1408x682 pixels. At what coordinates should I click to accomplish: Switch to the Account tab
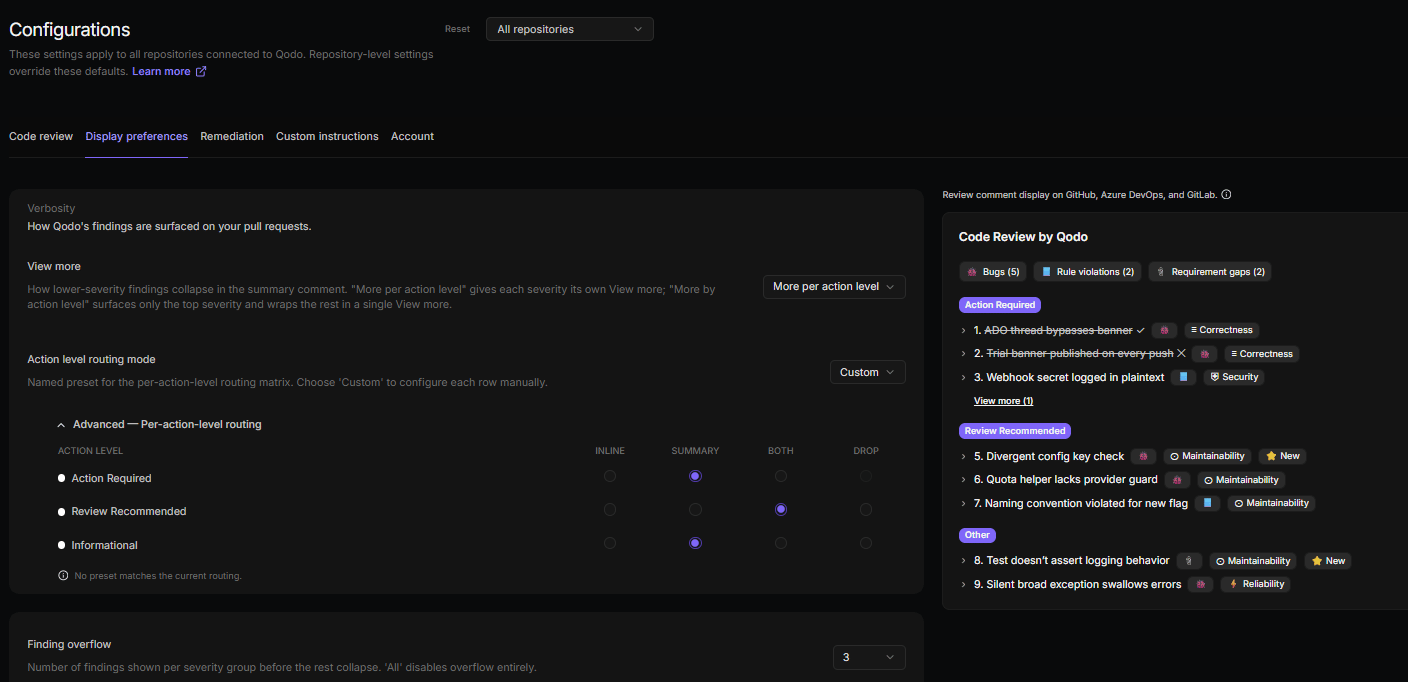(x=412, y=136)
